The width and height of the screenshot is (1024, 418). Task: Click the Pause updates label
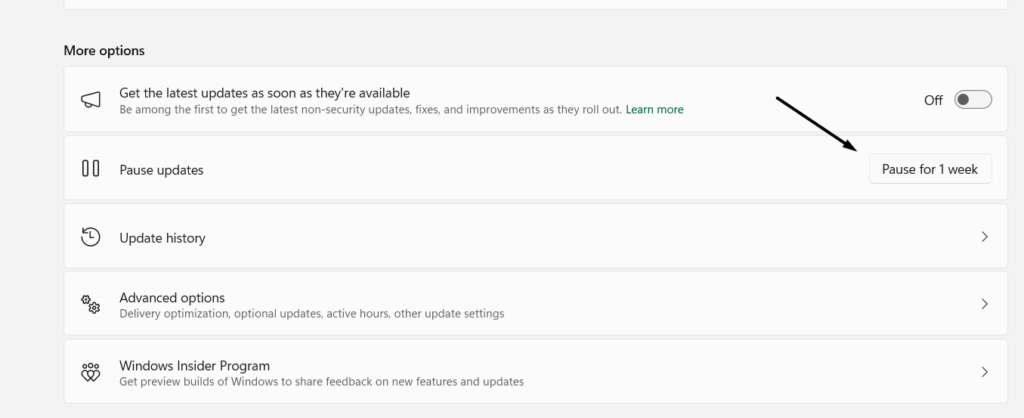tap(161, 170)
